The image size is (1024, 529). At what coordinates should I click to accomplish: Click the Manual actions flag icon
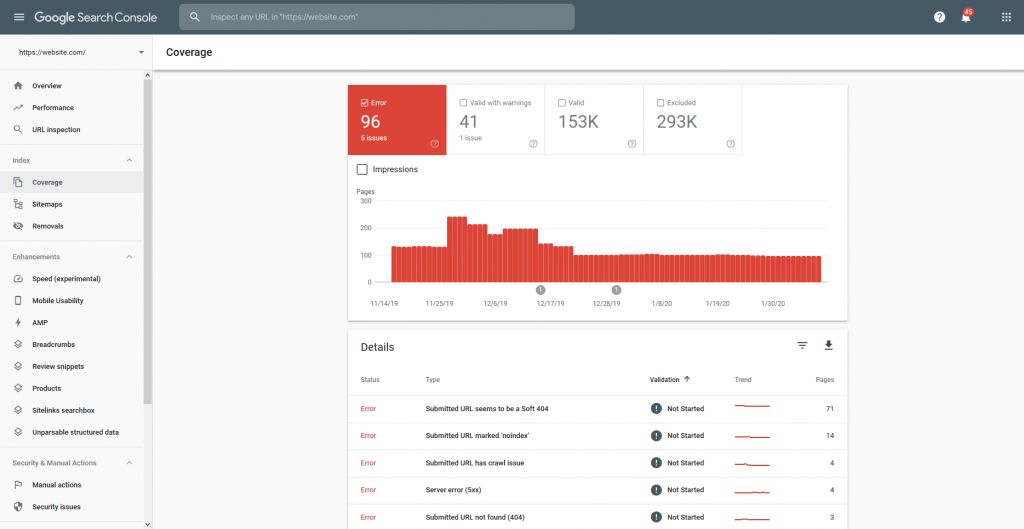(x=18, y=485)
